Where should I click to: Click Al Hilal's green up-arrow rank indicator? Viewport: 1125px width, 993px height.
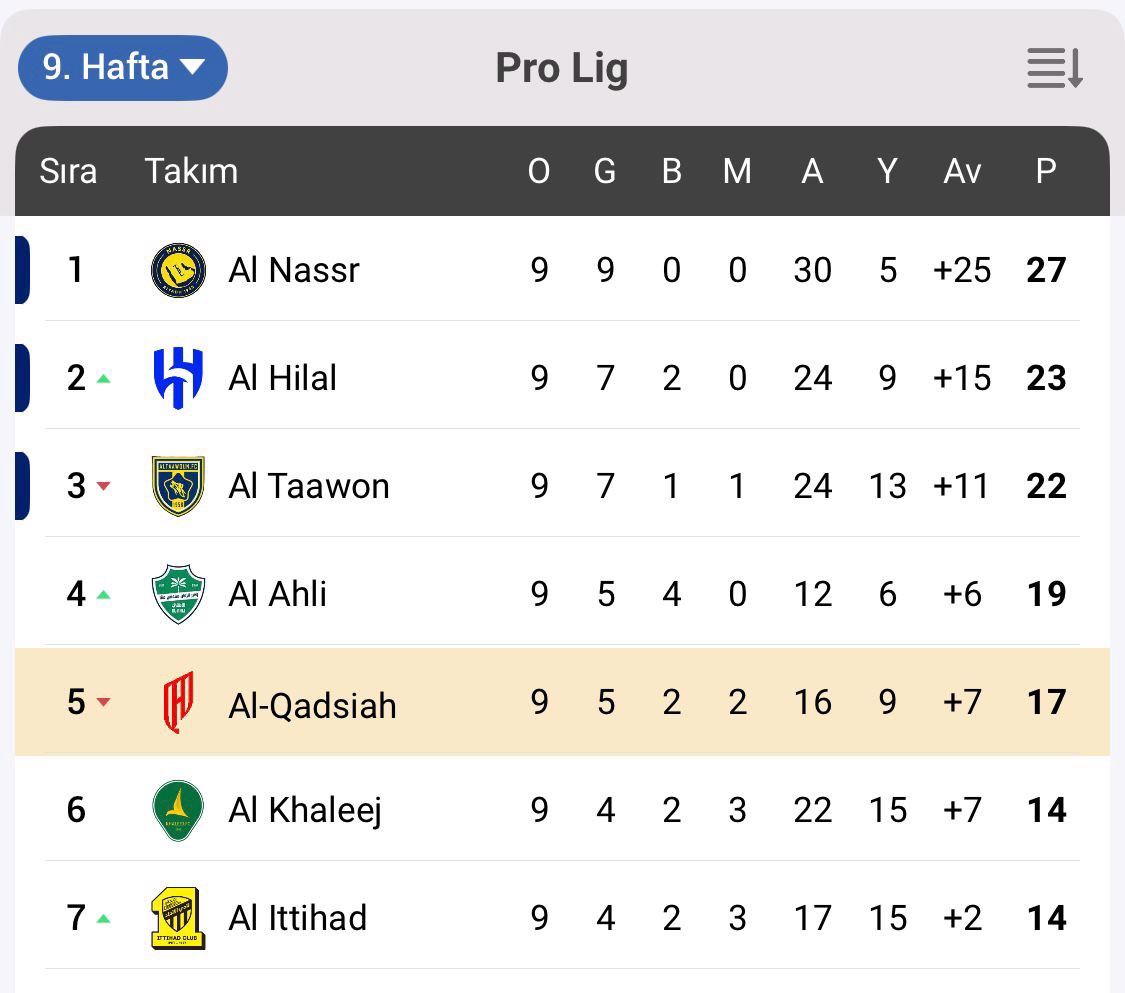[103, 379]
